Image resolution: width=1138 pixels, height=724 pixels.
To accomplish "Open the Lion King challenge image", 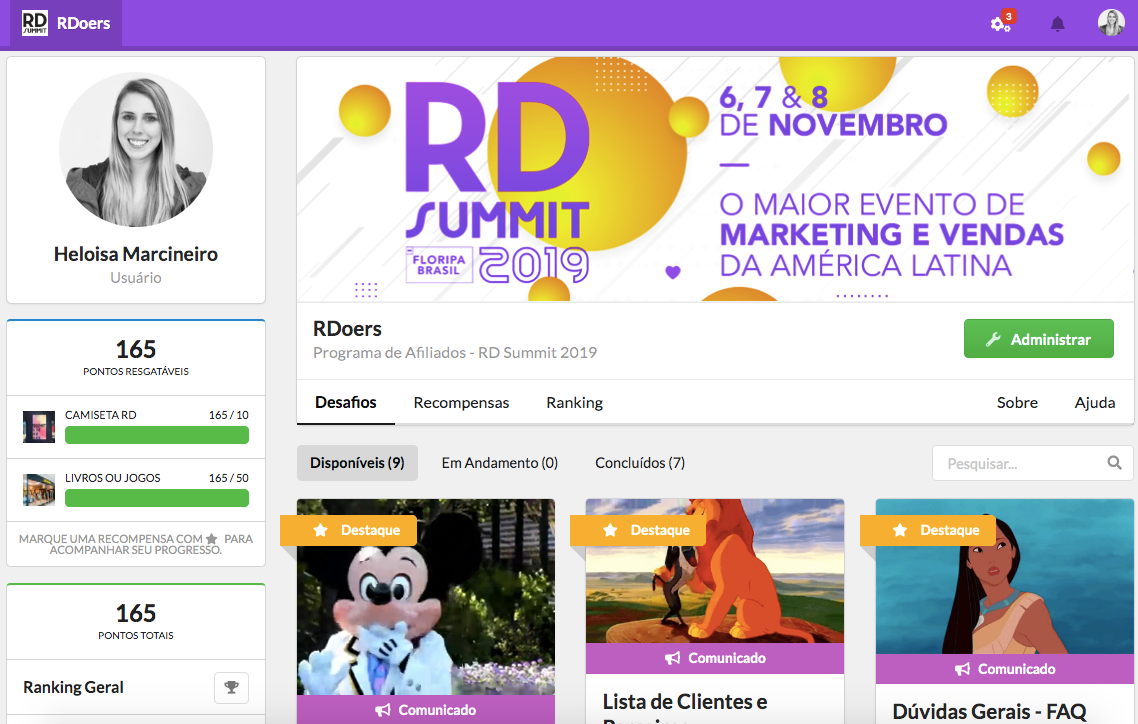I will (x=715, y=571).
